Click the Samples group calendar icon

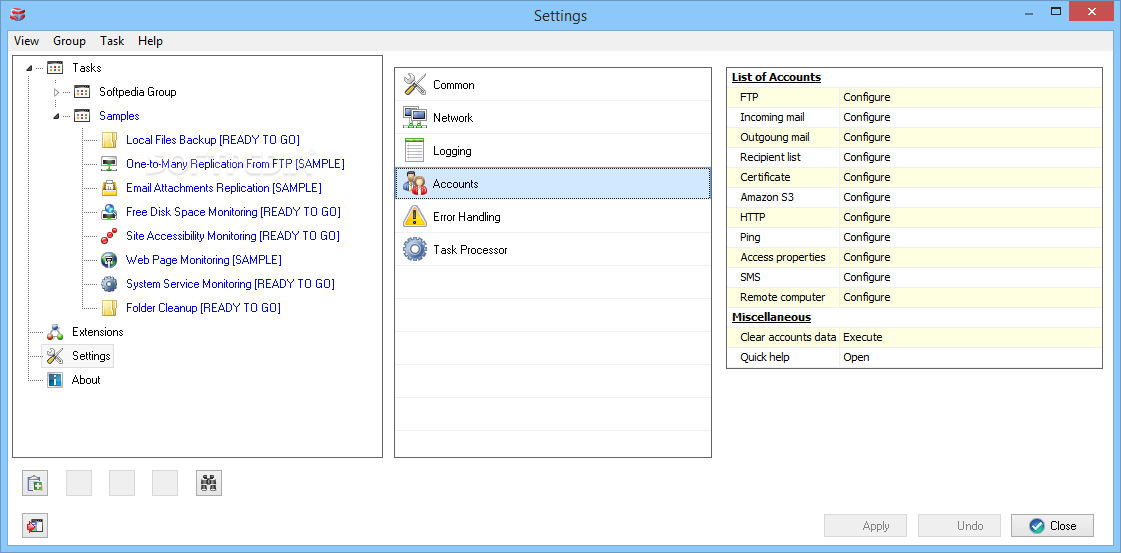[x=82, y=116]
